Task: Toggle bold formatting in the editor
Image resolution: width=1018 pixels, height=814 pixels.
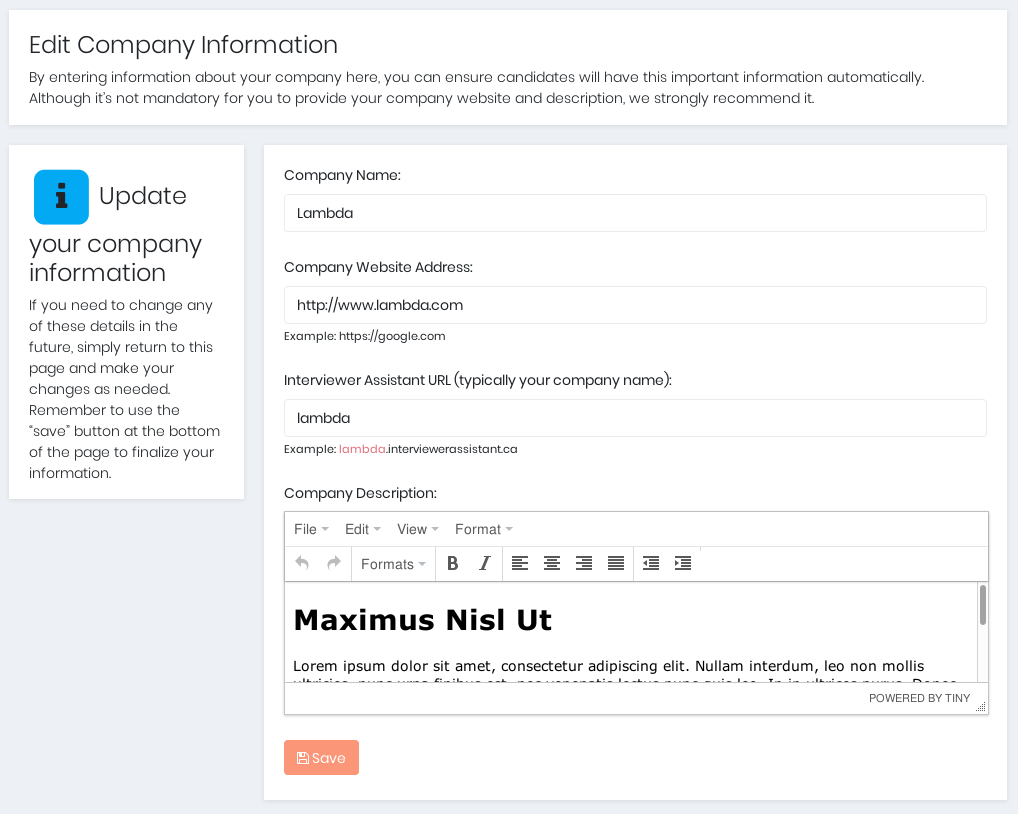Action: tap(452, 564)
